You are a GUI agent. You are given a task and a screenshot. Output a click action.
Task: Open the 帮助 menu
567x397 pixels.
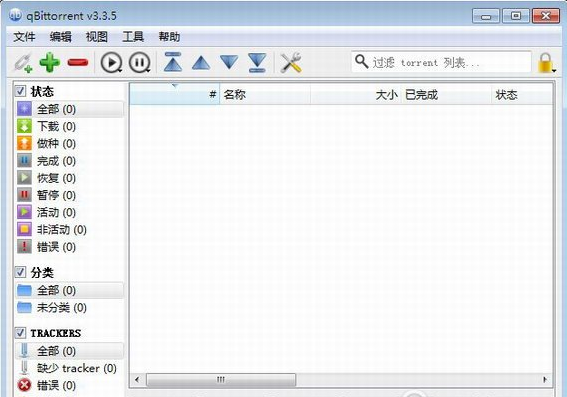click(x=169, y=37)
